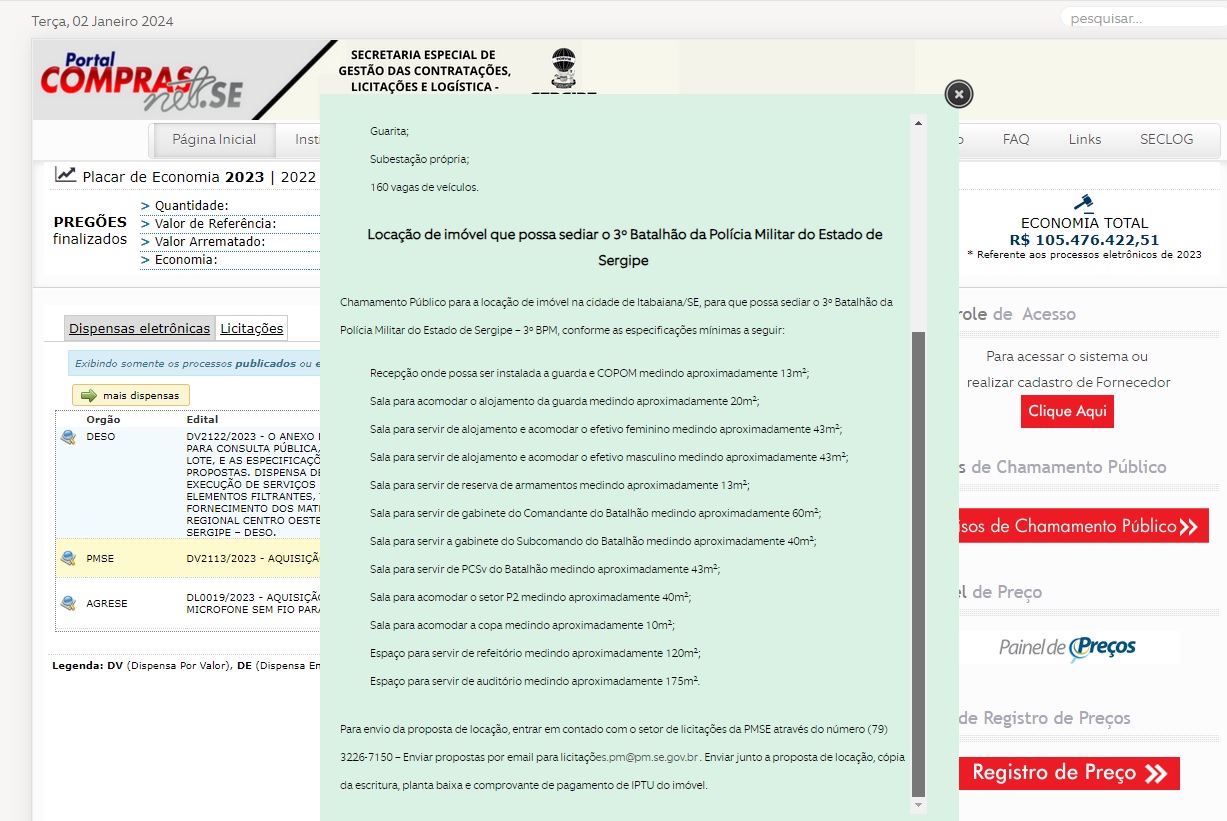
Task: Select the Dispensas eletrônicas tab
Action: pyautogui.click(x=139, y=328)
